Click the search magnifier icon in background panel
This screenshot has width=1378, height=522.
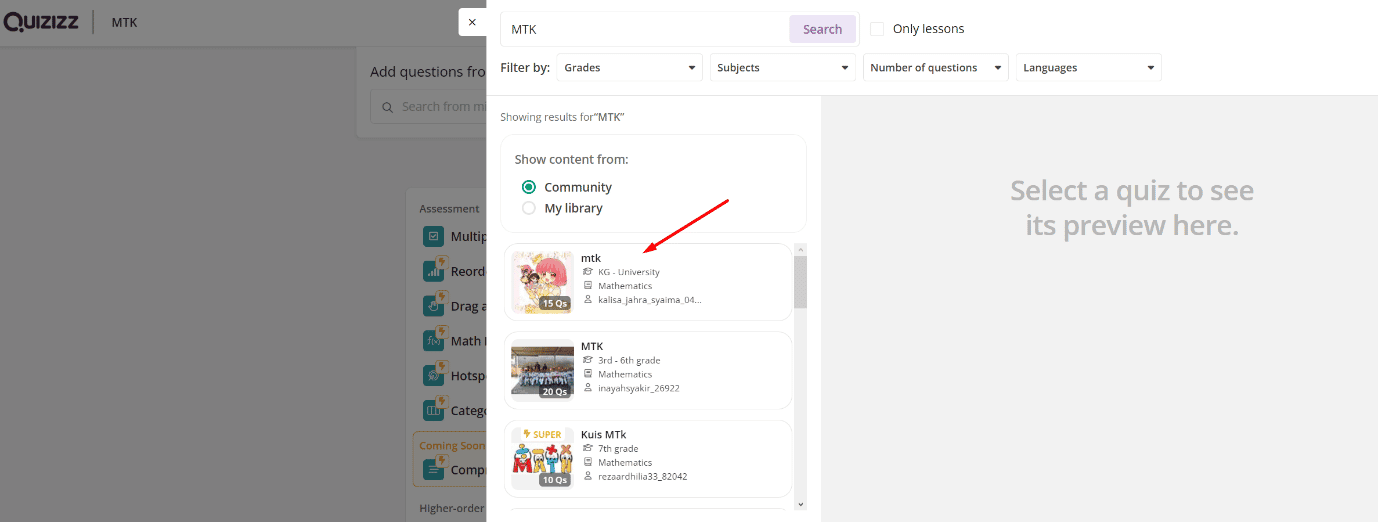387,106
